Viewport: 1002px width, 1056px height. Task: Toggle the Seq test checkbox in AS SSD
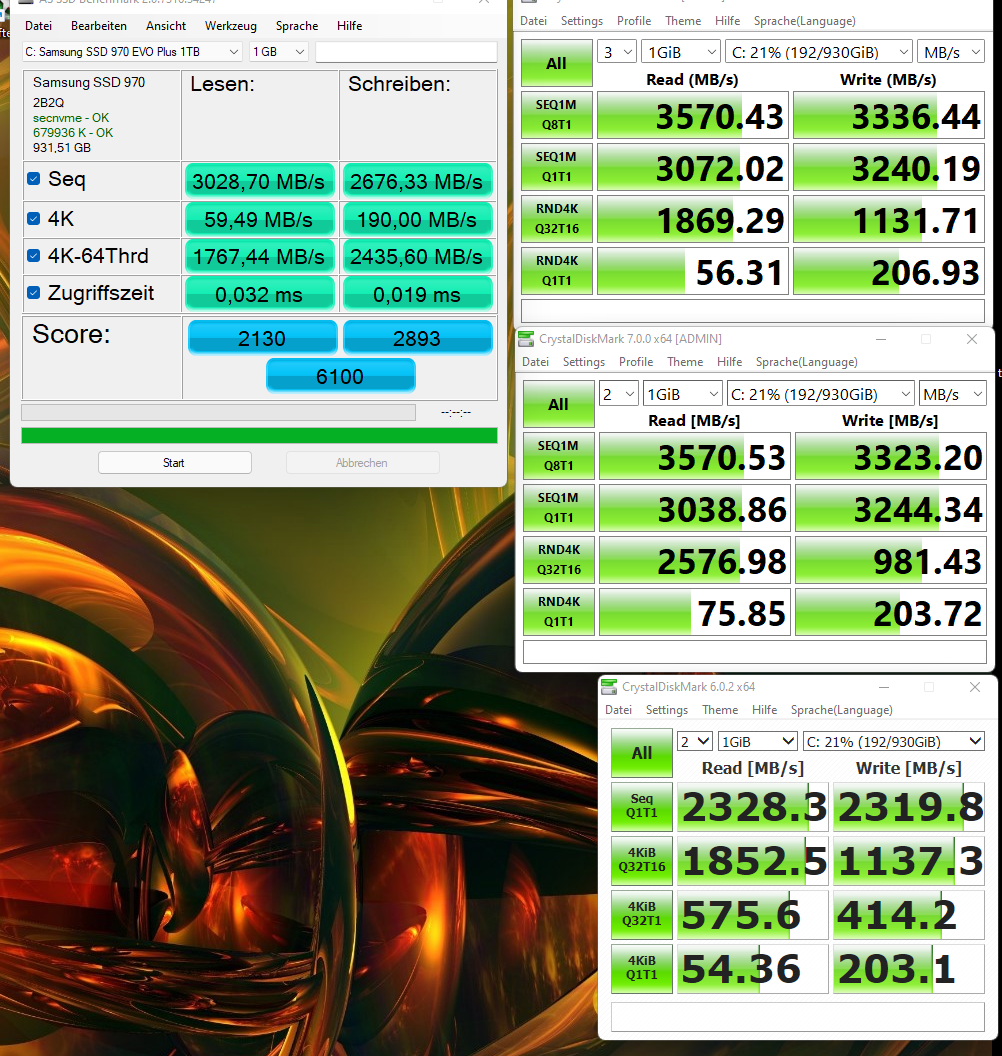pos(34,178)
